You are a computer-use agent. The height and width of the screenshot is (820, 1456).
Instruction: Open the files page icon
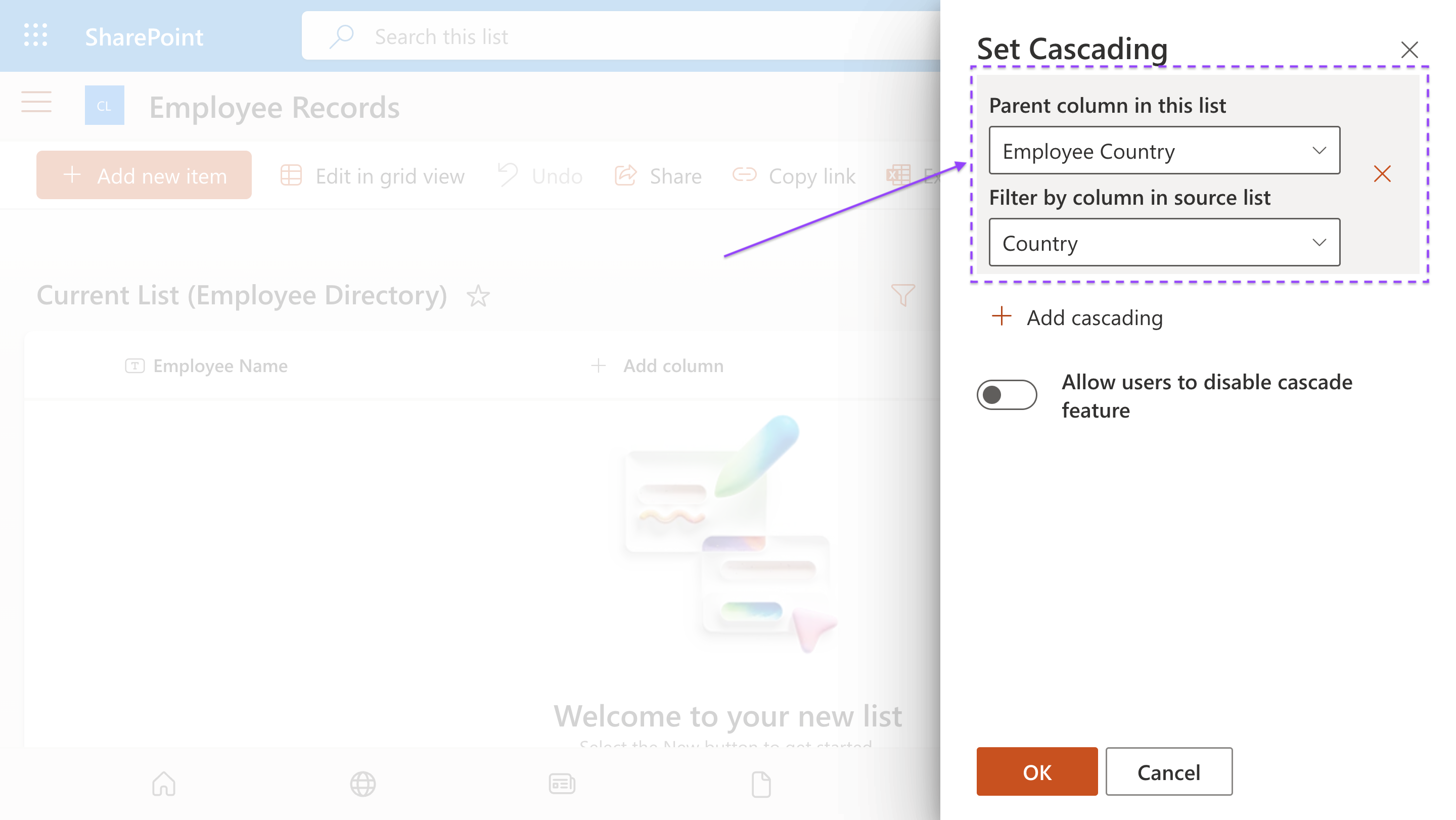(x=761, y=784)
